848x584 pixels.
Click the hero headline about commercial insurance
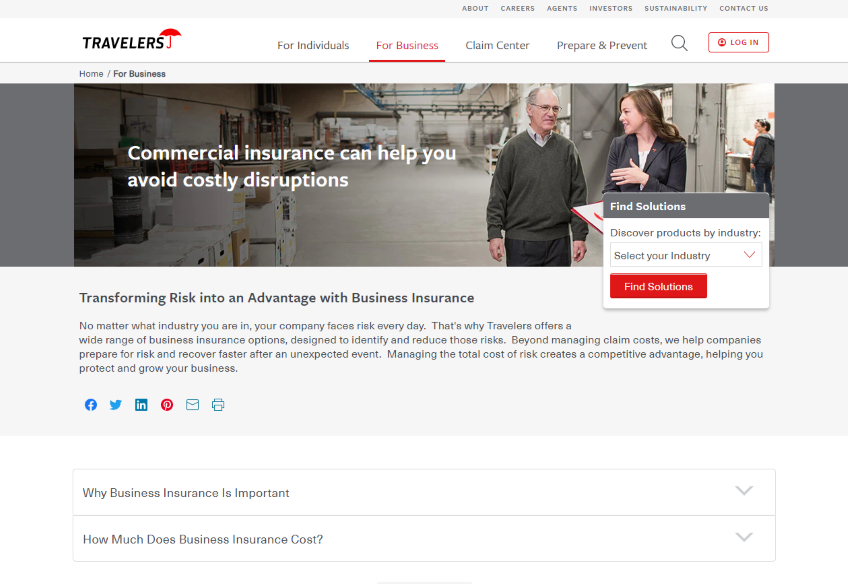pyautogui.click(x=292, y=166)
